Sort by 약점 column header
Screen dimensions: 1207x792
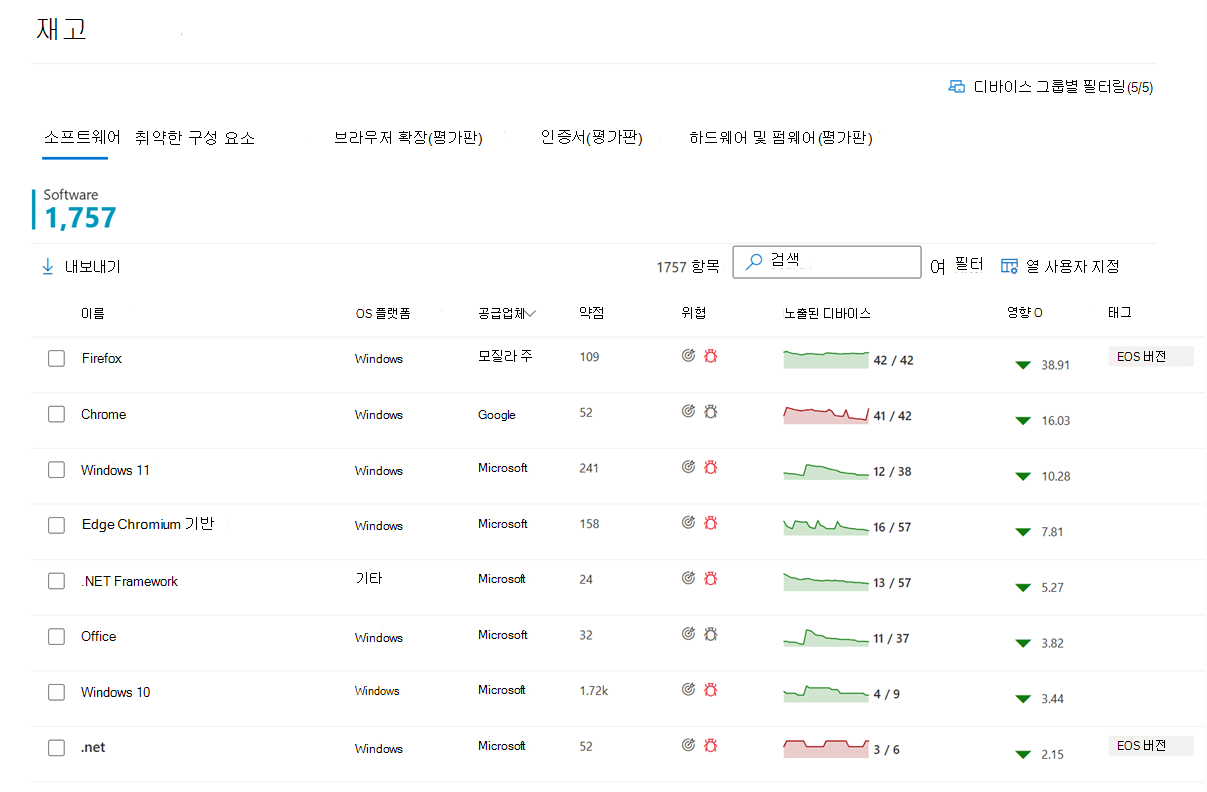591,313
